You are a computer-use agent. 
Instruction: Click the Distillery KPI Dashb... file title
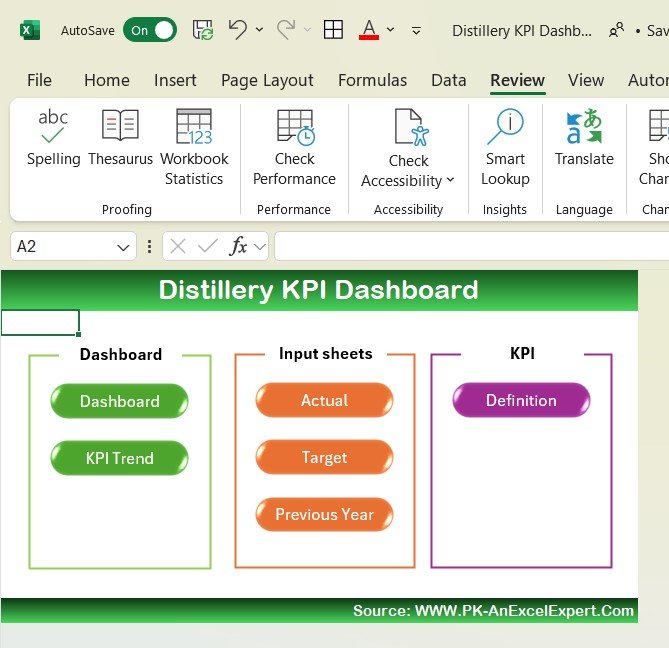pyautogui.click(x=521, y=31)
